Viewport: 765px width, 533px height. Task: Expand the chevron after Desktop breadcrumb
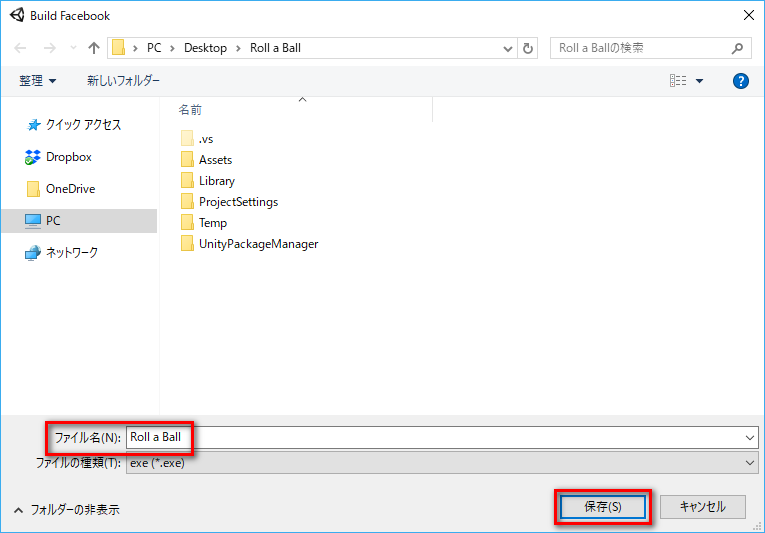[239, 48]
